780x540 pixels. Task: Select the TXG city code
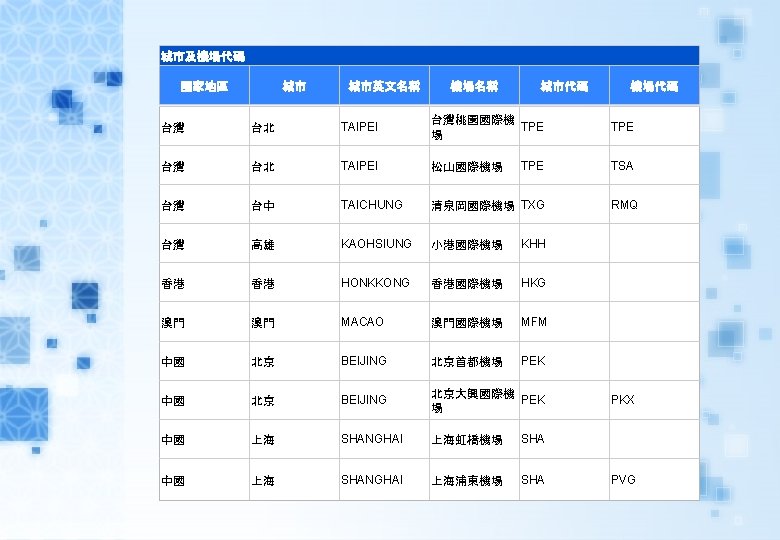533,205
